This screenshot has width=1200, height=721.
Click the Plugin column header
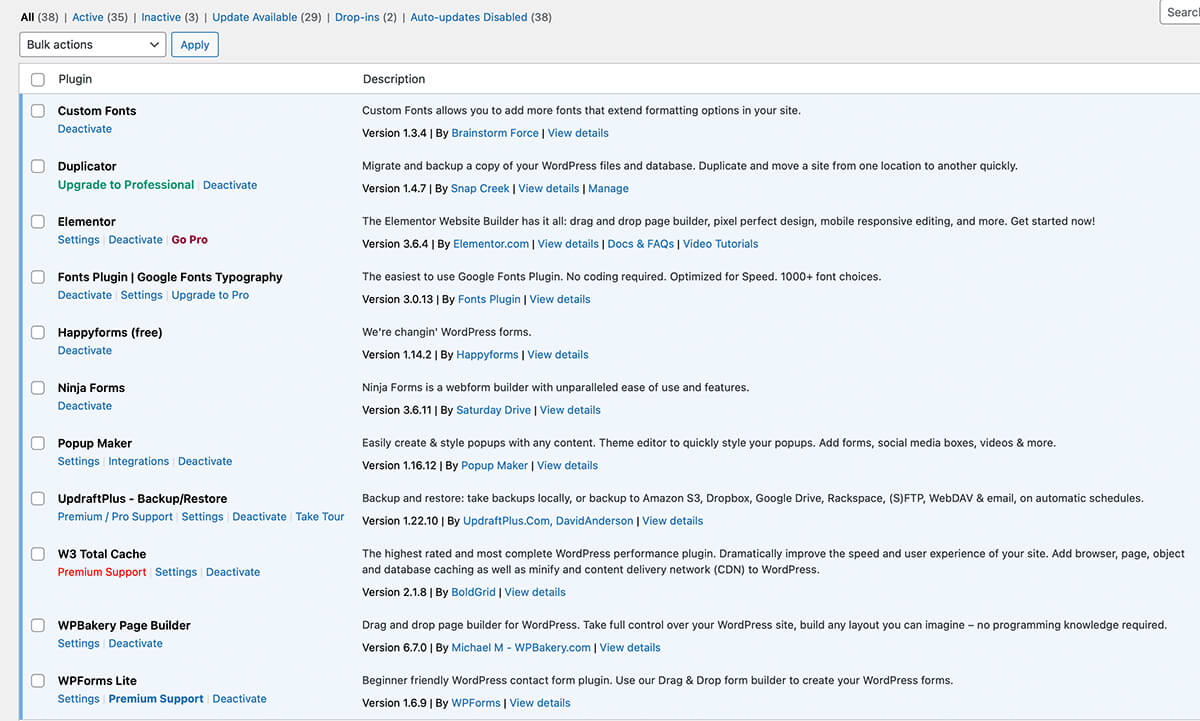75,79
